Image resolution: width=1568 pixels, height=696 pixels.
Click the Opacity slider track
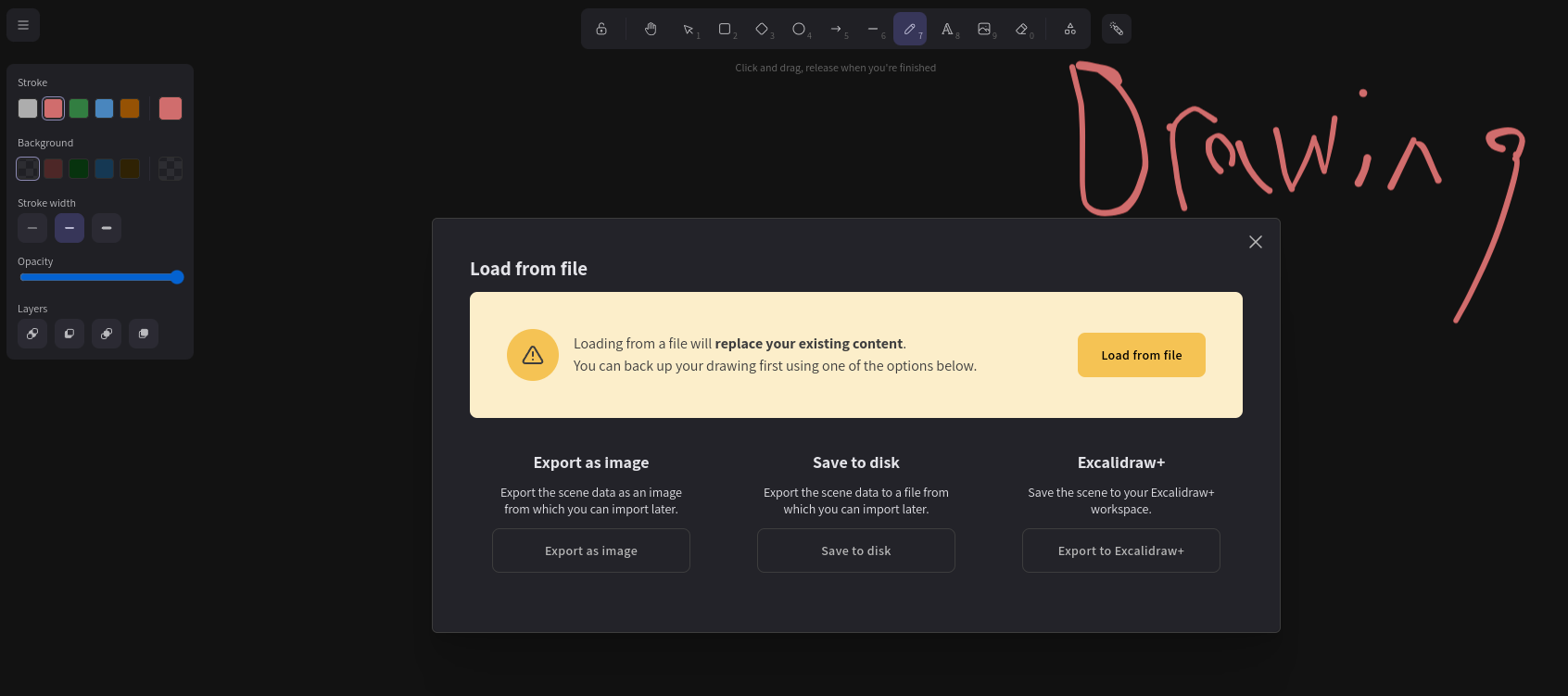(101, 277)
